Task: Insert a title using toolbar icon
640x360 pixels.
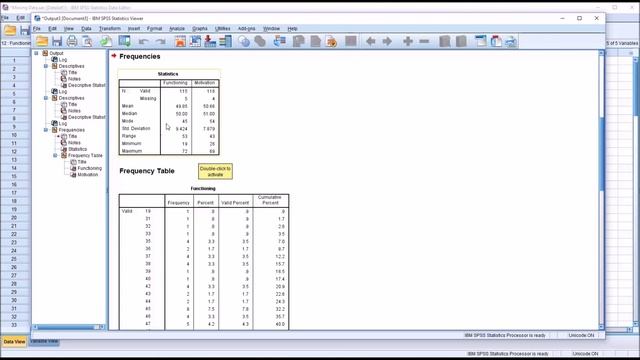Action: [496, 41]
